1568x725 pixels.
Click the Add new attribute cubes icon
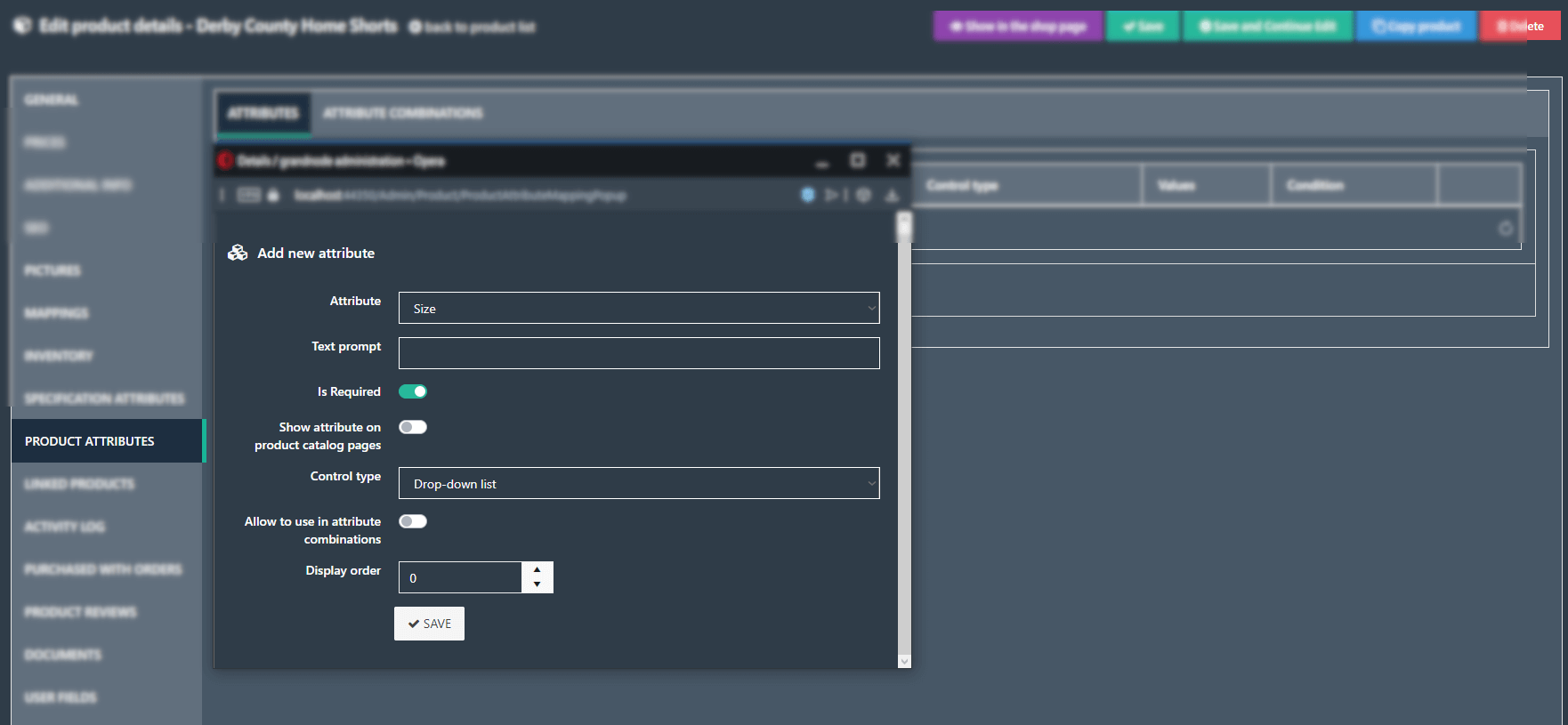[238, 253]
